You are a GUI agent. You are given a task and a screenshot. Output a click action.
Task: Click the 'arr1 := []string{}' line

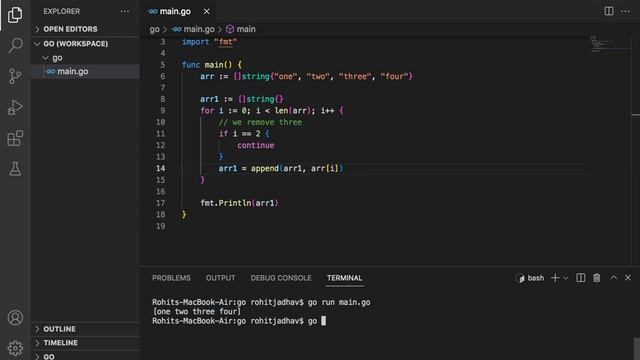(241, 99)
